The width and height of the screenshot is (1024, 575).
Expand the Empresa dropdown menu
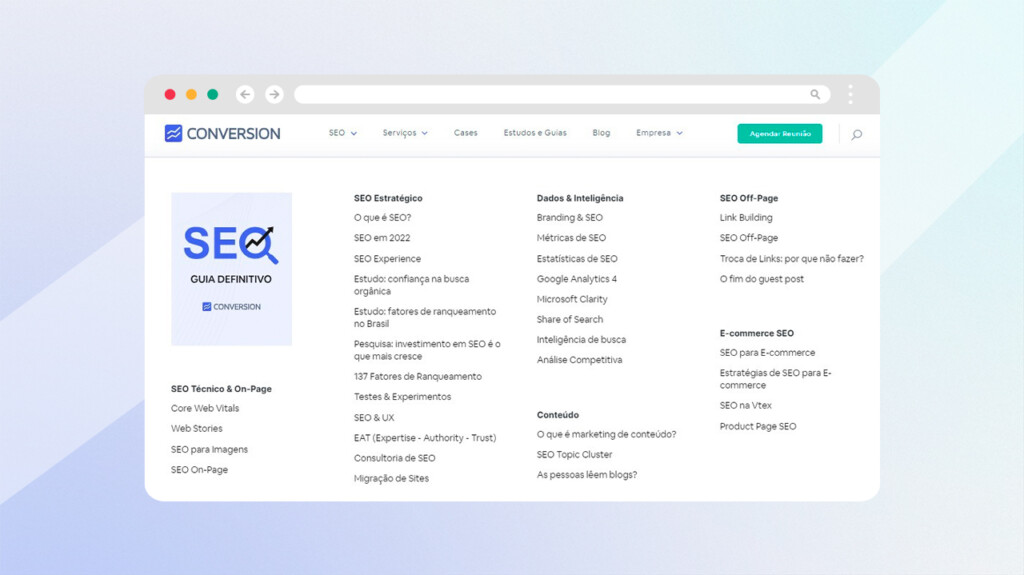pos(660,133)
